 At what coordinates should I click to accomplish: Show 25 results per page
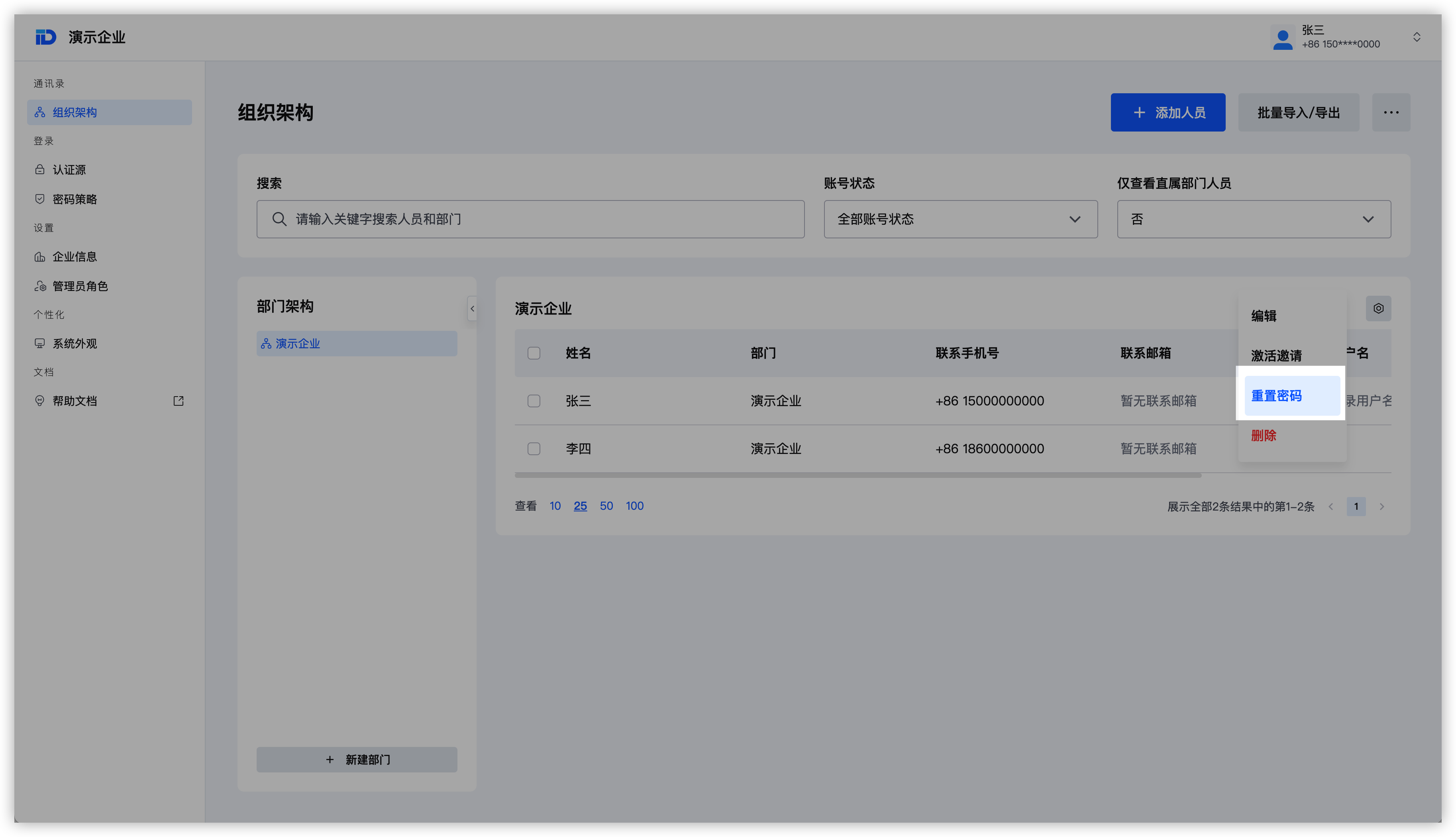(580, 506)
